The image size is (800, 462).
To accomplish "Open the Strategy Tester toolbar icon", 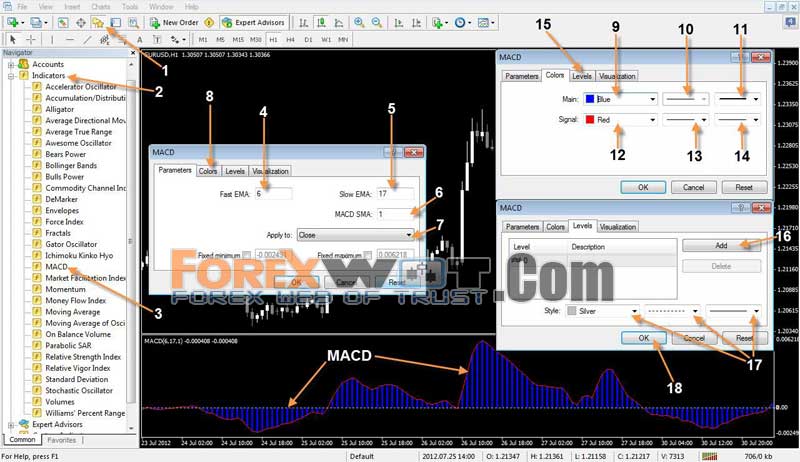I will pyautogui.click(x=133, y=22).
